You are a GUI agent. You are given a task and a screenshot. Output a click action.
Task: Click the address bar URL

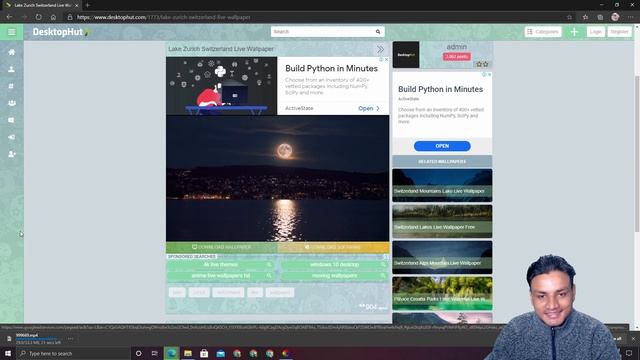point(163,17)
